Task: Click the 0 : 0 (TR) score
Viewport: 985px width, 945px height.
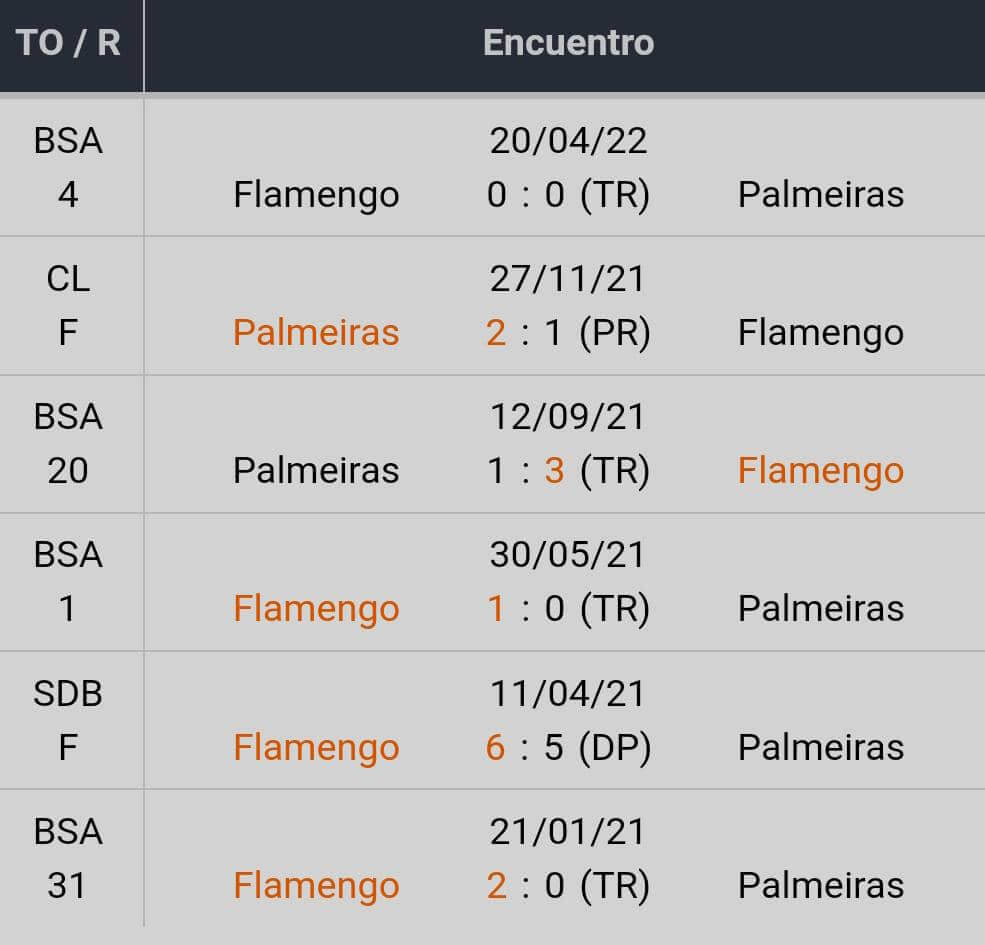Action: tap(568, 194)
